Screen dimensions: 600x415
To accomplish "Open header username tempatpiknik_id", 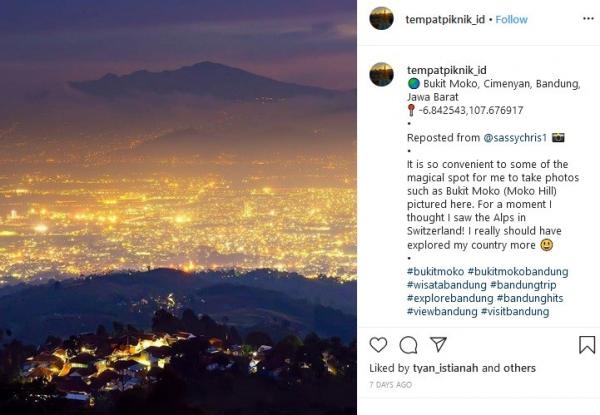I will pos(446,19).
